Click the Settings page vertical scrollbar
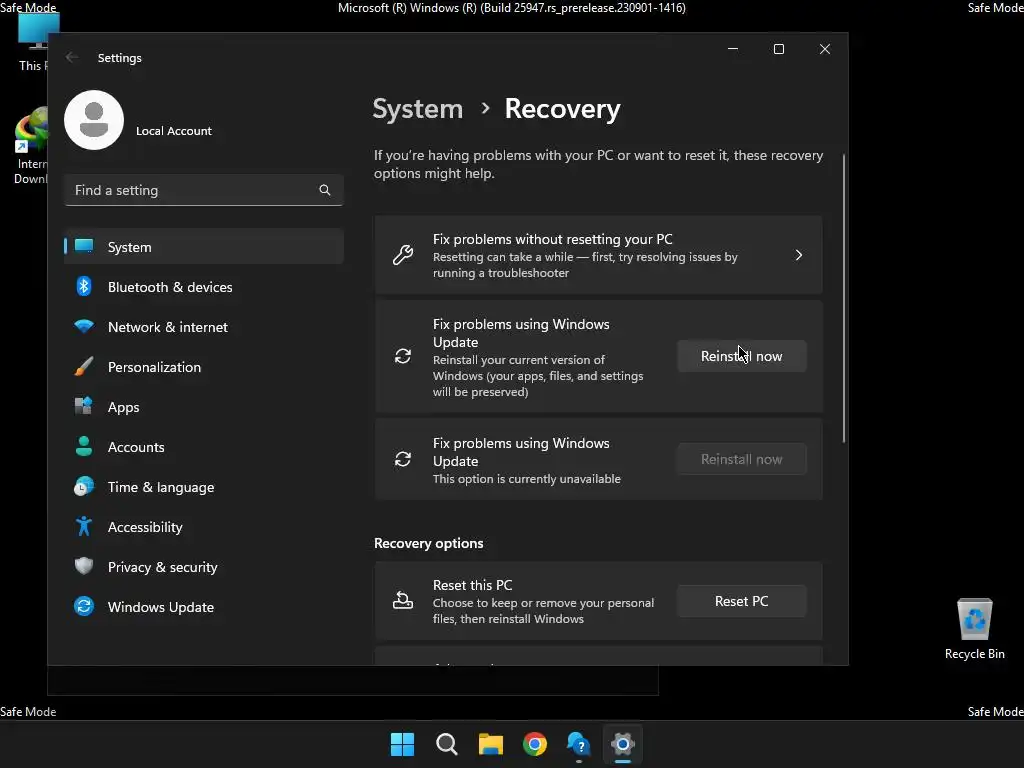 [844, 298]
